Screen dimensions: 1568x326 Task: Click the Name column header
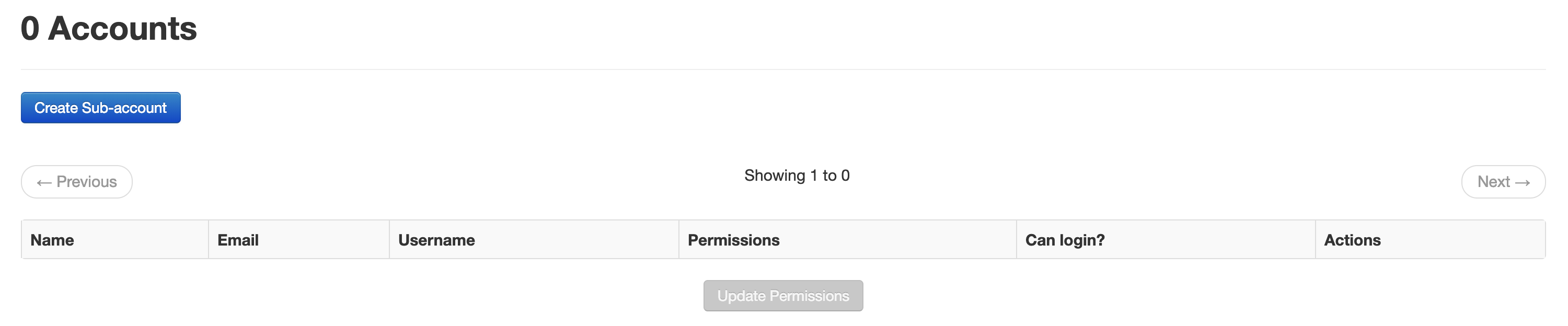tap(52, 240)
